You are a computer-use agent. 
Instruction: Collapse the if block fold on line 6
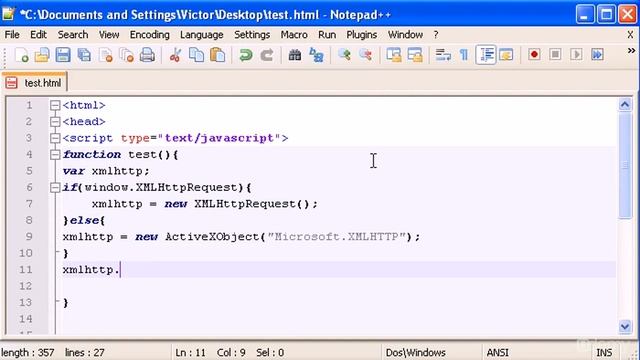tap(55, 187)
